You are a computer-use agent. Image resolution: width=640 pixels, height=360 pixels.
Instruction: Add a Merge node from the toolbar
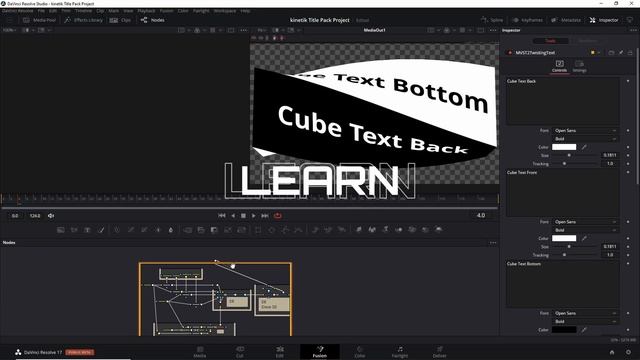tap(187, 230)
